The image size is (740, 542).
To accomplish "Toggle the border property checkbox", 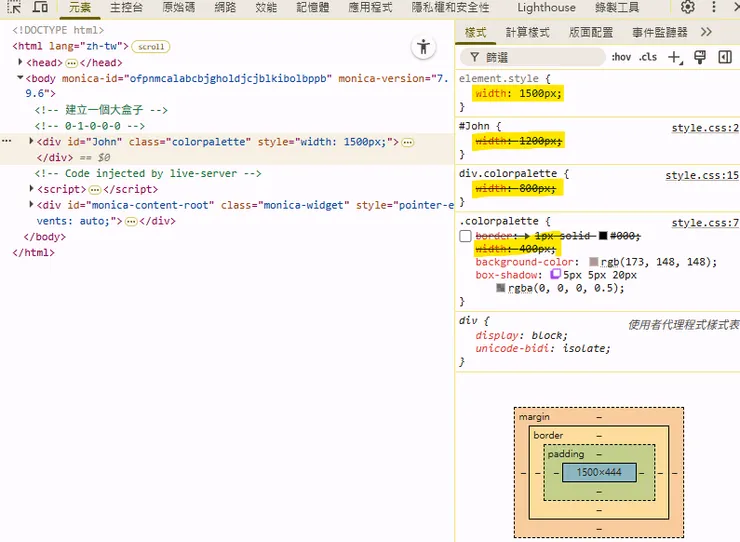I will click(465, 236).
